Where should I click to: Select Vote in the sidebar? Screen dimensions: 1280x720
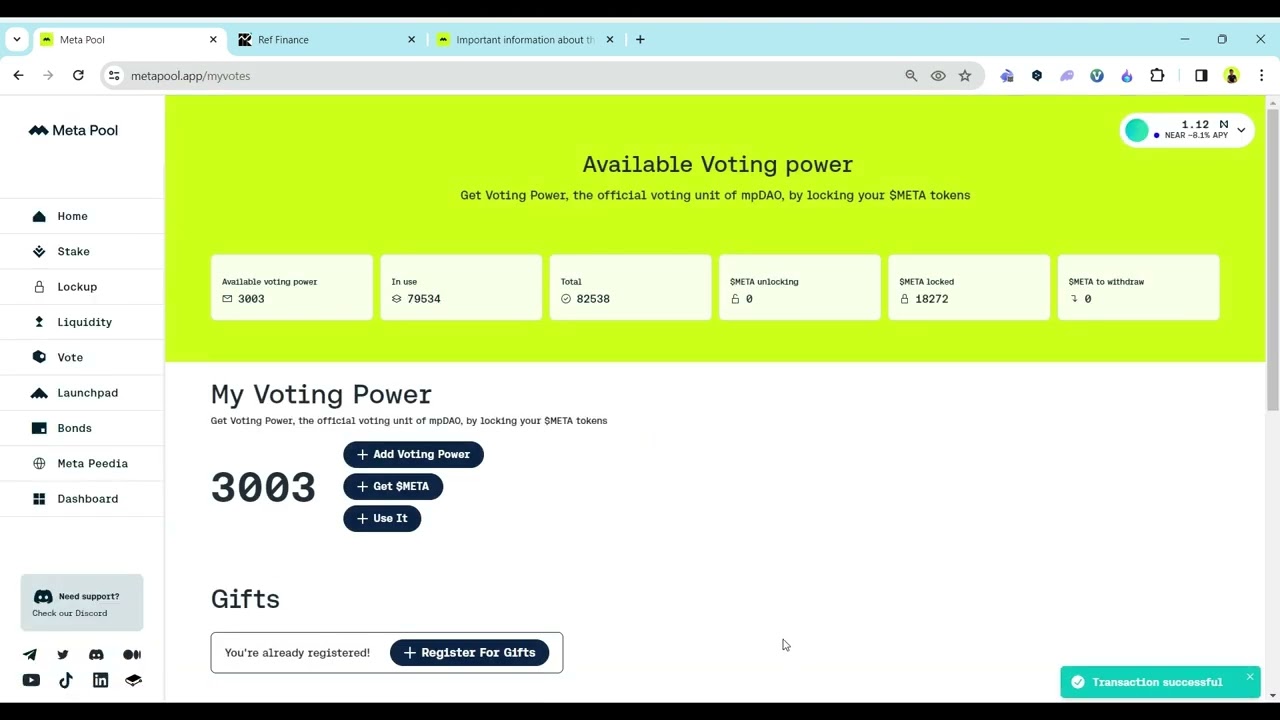[69, 357]
